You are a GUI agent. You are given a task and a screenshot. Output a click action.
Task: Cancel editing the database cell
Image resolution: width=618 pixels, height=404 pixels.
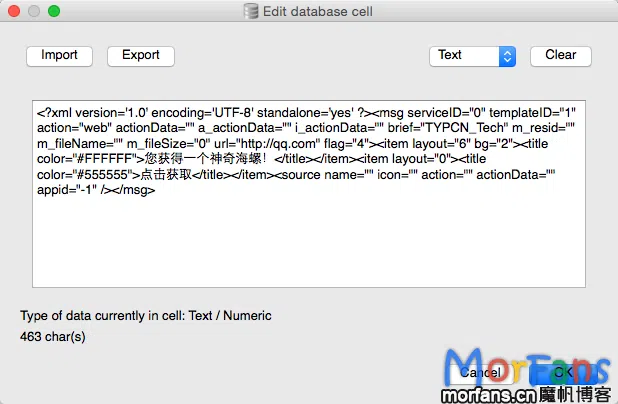pyautogui.click(x=480, y=372)
